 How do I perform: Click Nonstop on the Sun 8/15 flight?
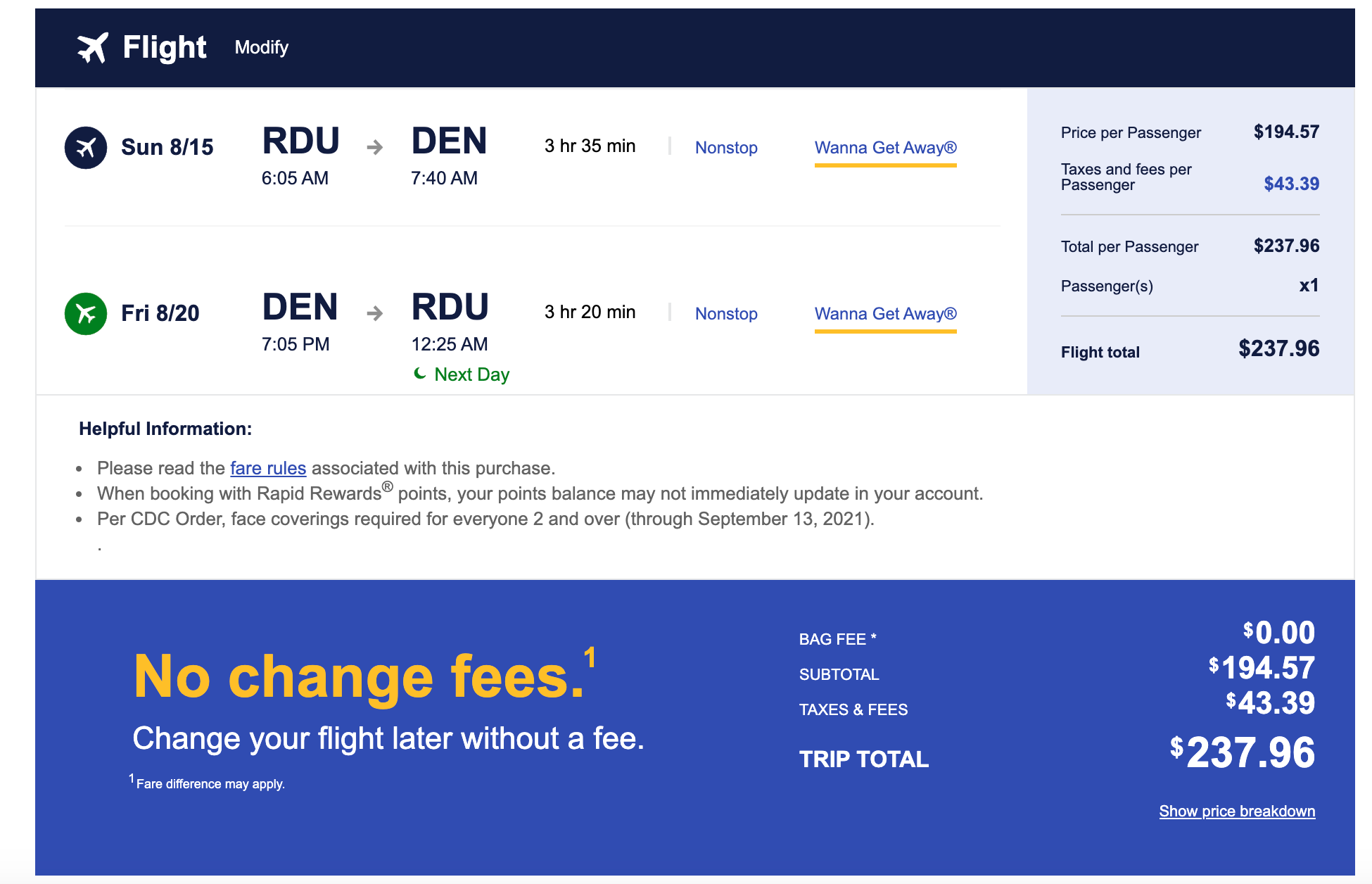click(726, 148)
